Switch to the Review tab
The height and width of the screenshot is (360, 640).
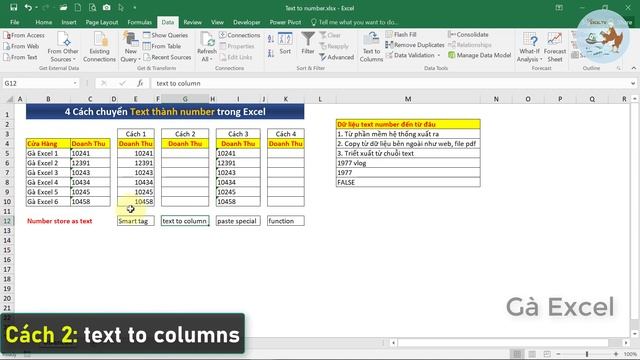192,22
